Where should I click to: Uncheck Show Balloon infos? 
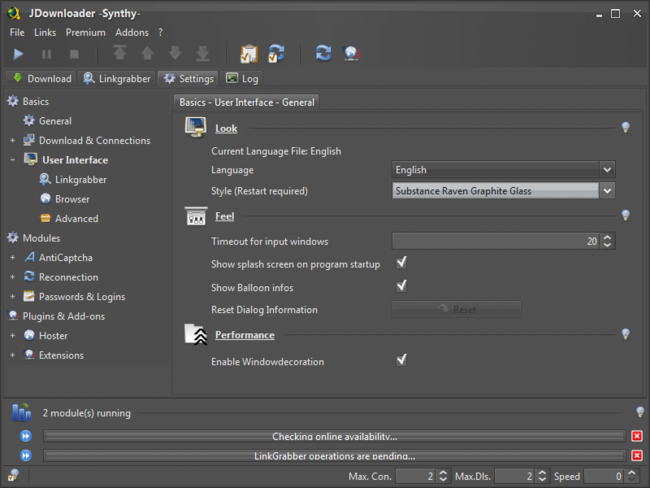[401, 286]
